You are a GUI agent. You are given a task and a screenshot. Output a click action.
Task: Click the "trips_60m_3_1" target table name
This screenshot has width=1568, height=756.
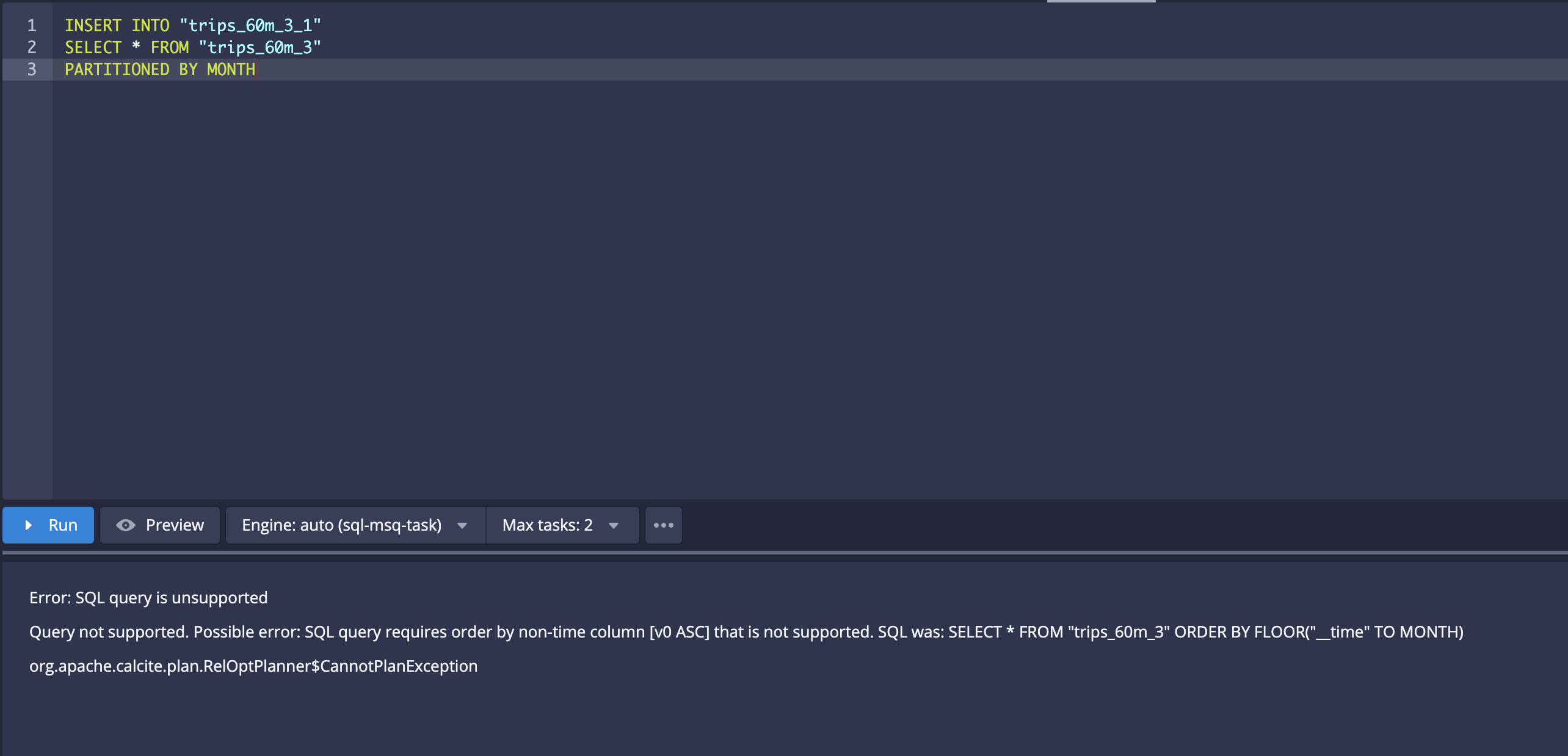pyautogui.click(x=250, y=26)
